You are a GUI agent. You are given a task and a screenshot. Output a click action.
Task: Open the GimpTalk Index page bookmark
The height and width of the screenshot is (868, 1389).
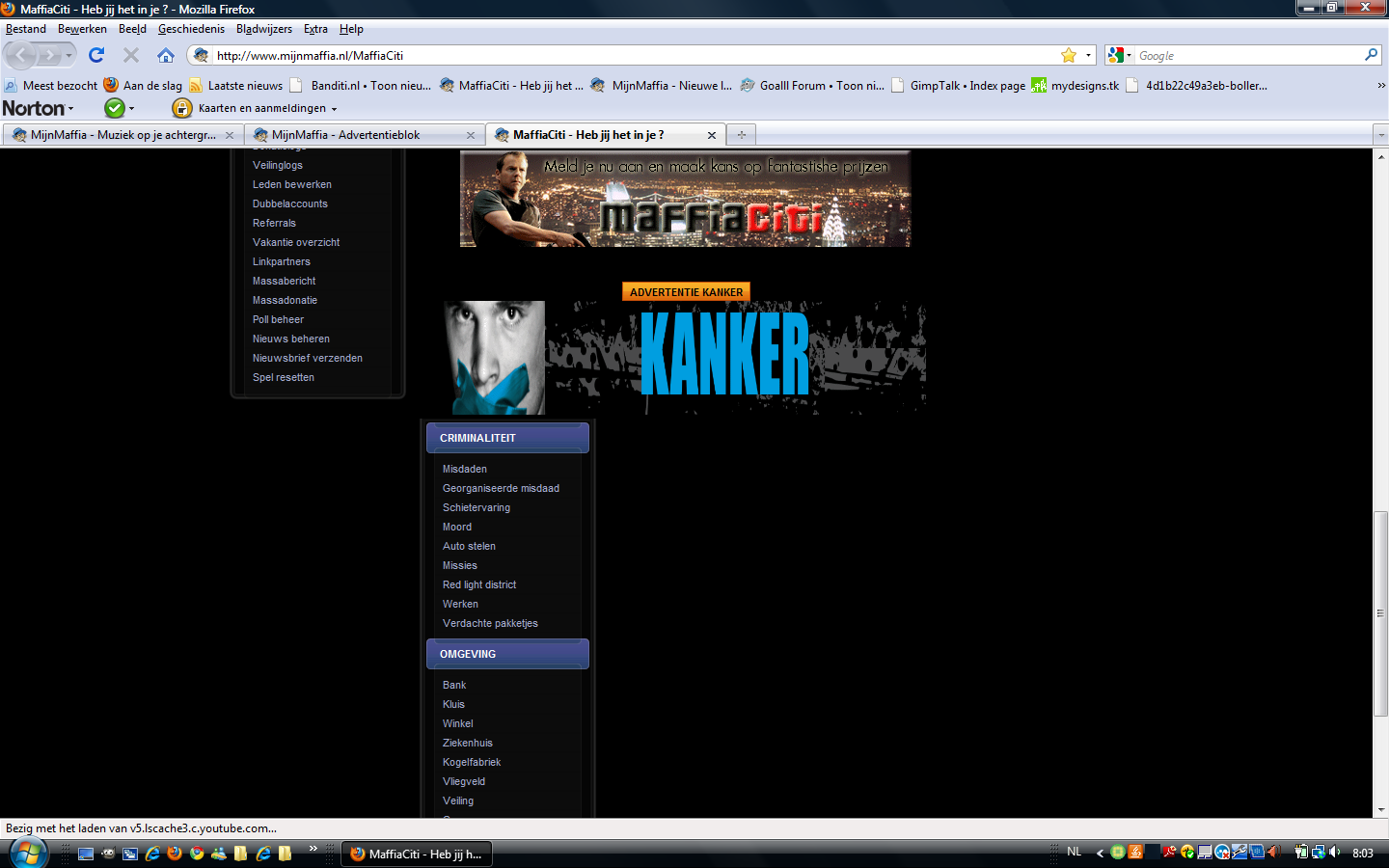(959, 85)
